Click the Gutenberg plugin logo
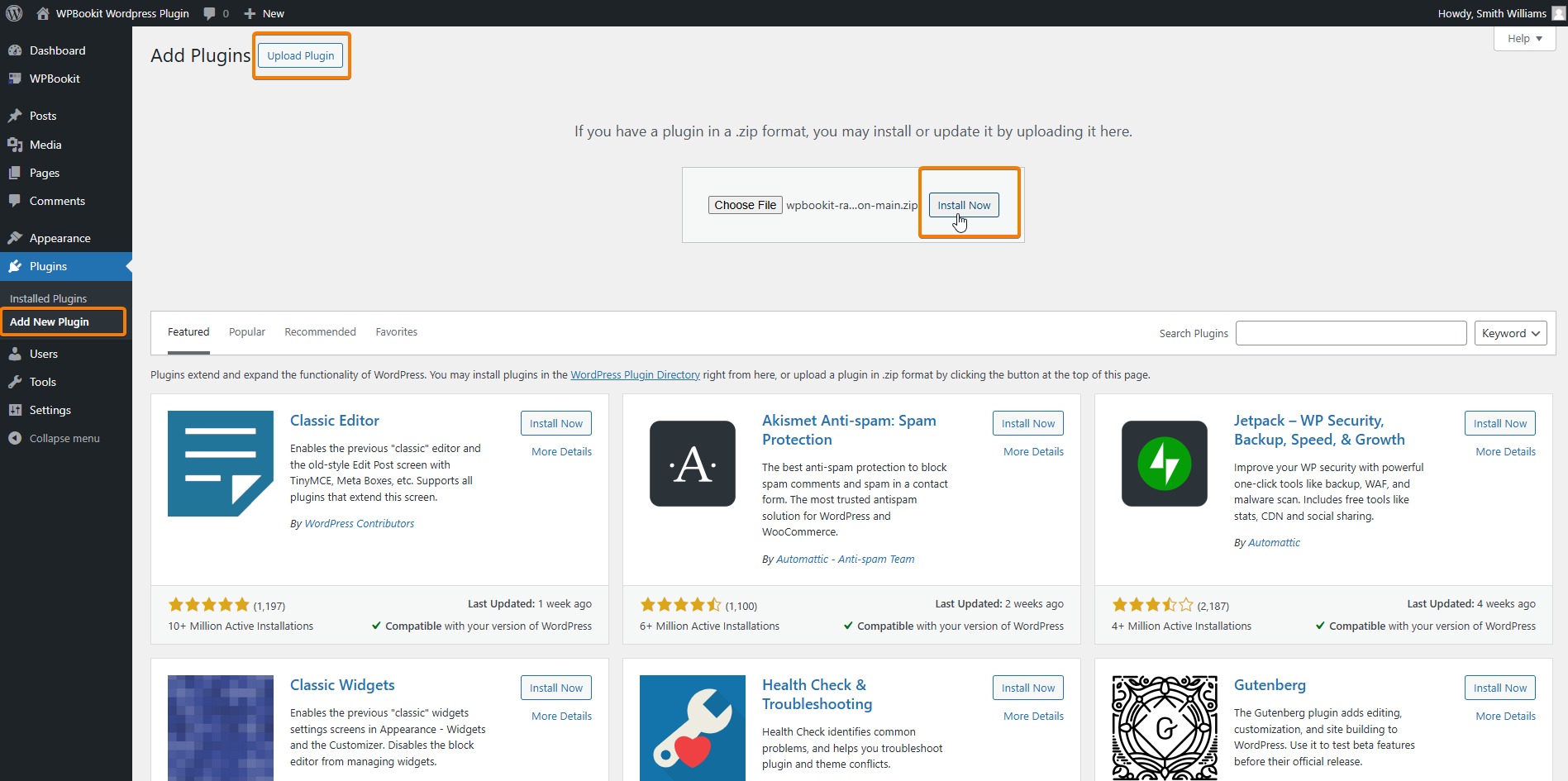Screen dimensions: 1568x781 (x=1164, y=727)
